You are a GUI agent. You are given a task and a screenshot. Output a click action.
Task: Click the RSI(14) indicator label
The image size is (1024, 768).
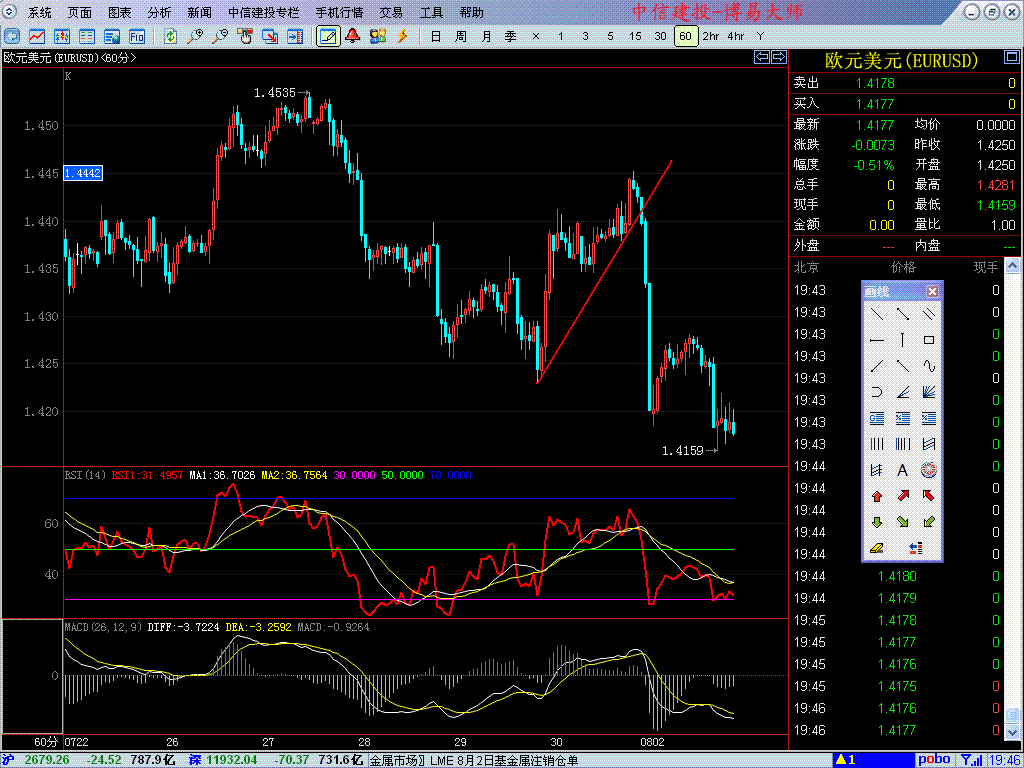pos(86,475)
